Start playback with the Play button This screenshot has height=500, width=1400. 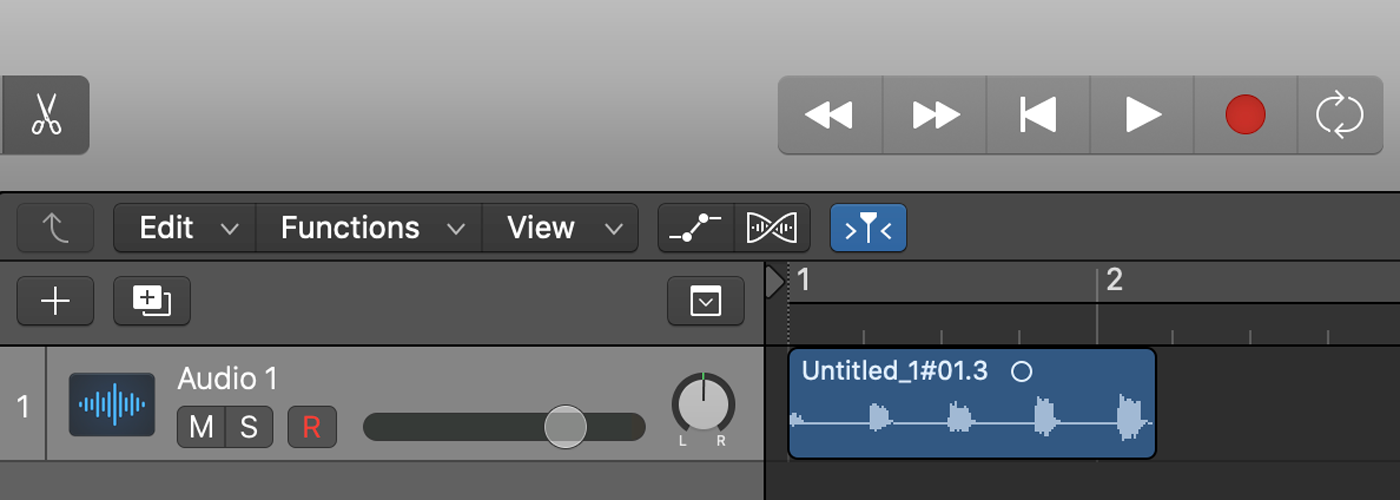click(1142, 115)
